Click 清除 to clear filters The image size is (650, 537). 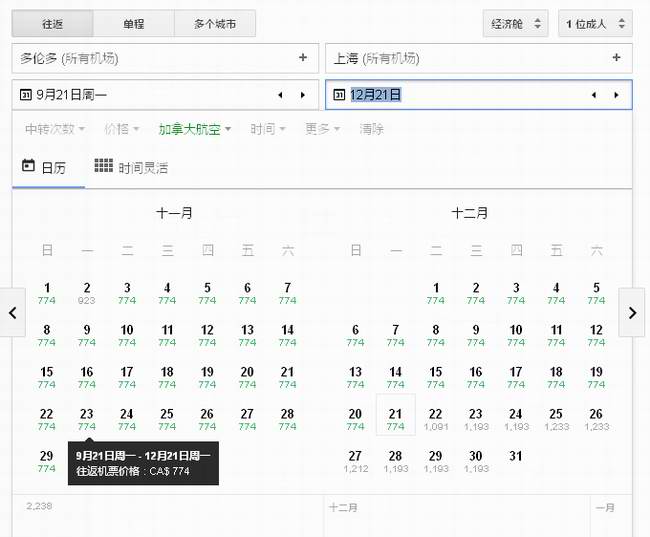pos(371,129)
